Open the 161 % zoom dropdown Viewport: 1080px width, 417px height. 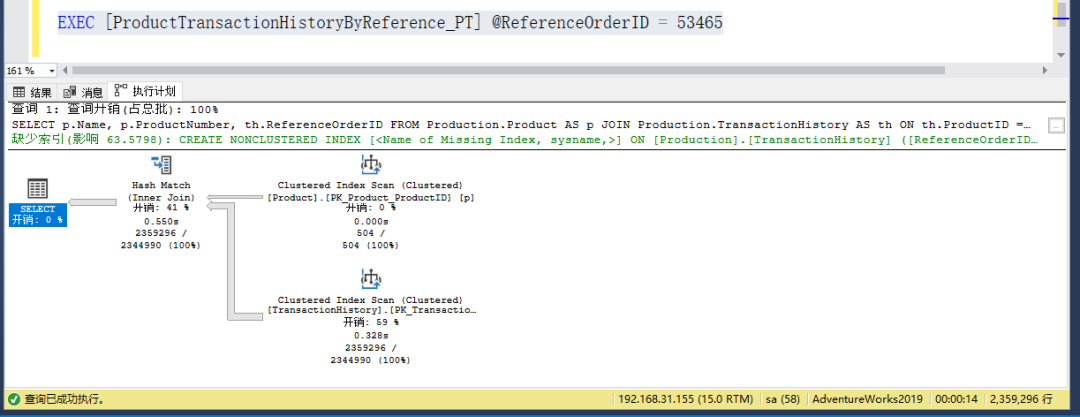[x=52, y=70]
